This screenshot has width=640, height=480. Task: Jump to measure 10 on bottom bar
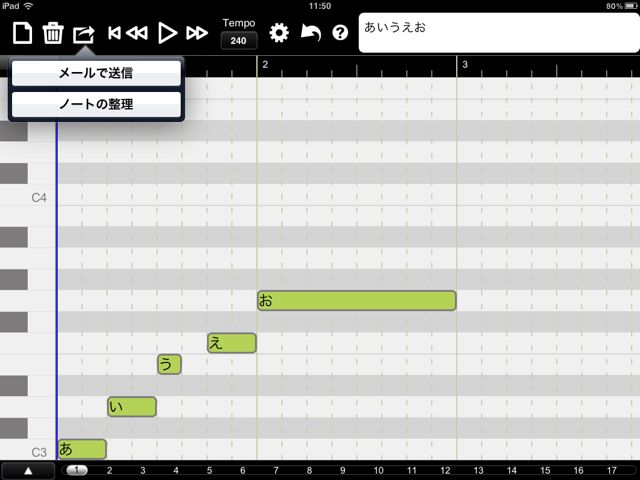378,470
